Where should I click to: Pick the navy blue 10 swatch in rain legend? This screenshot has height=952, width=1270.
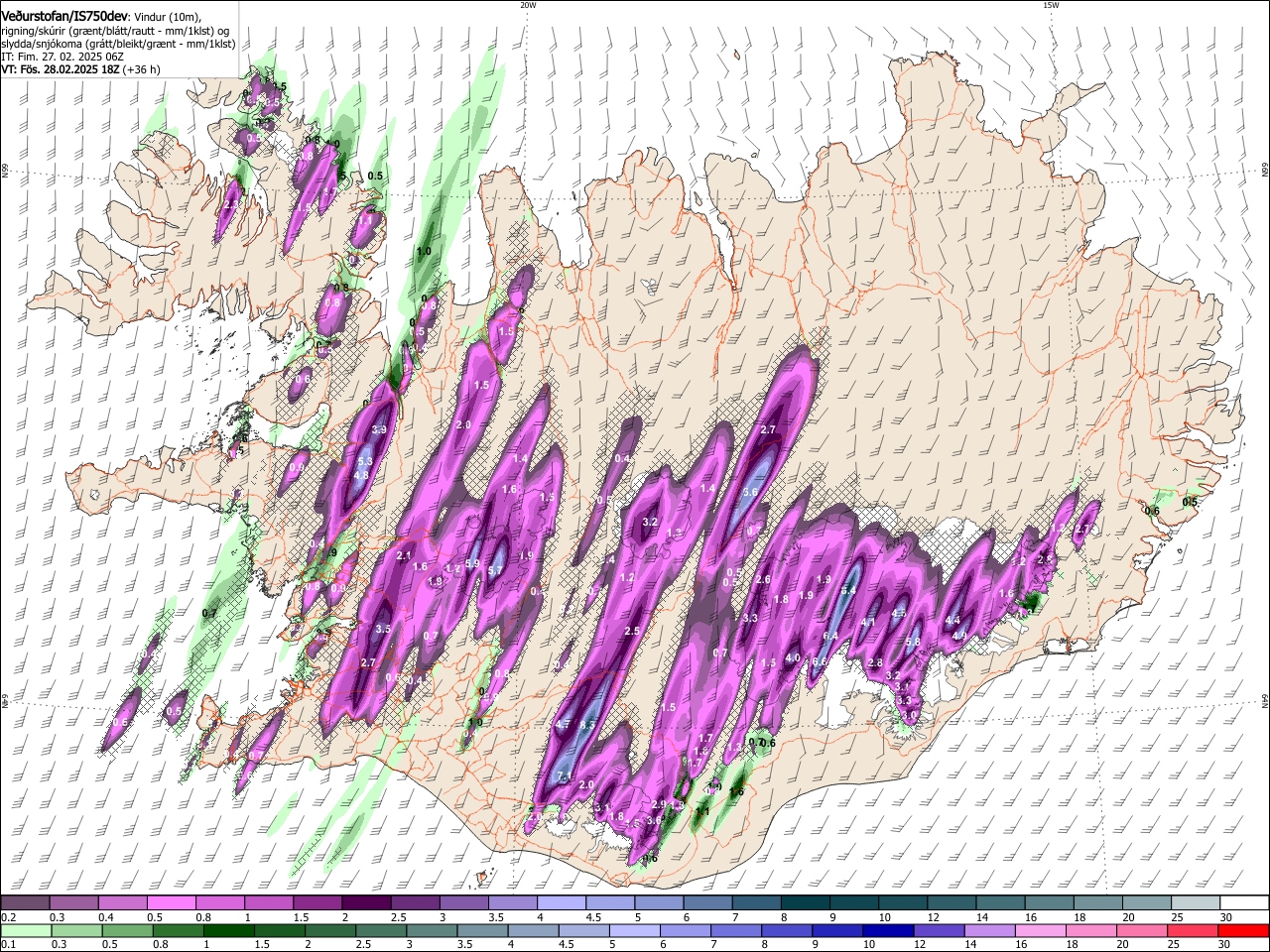point(888,930)
